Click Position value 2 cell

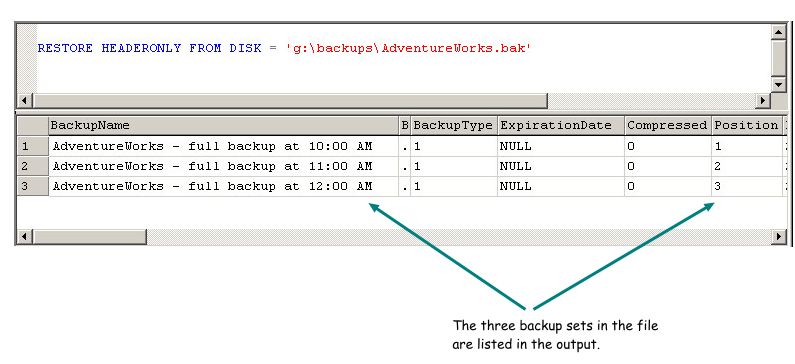click(x=746, y=166)
